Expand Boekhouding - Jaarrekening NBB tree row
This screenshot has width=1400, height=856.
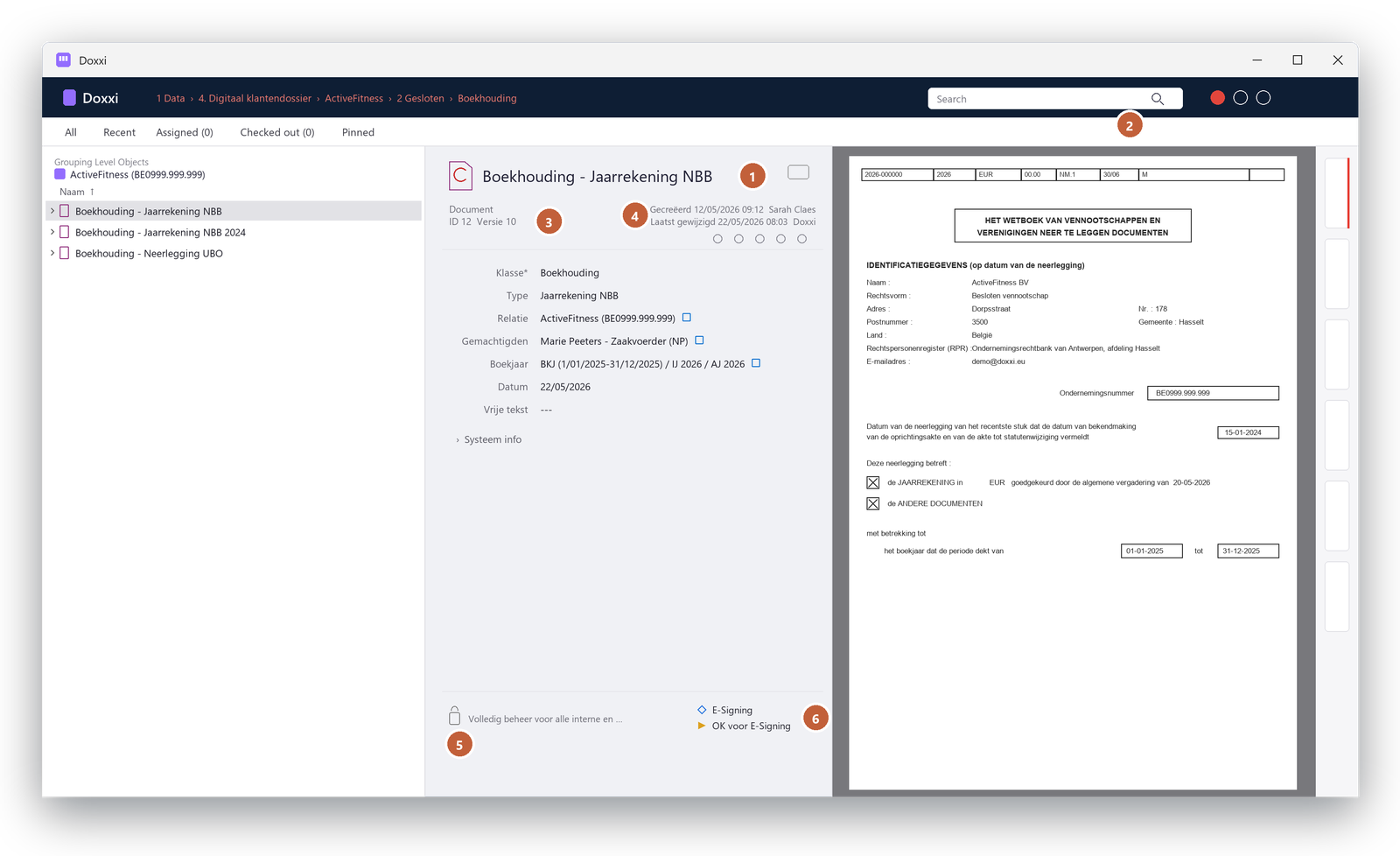click(x=52, y=211)
